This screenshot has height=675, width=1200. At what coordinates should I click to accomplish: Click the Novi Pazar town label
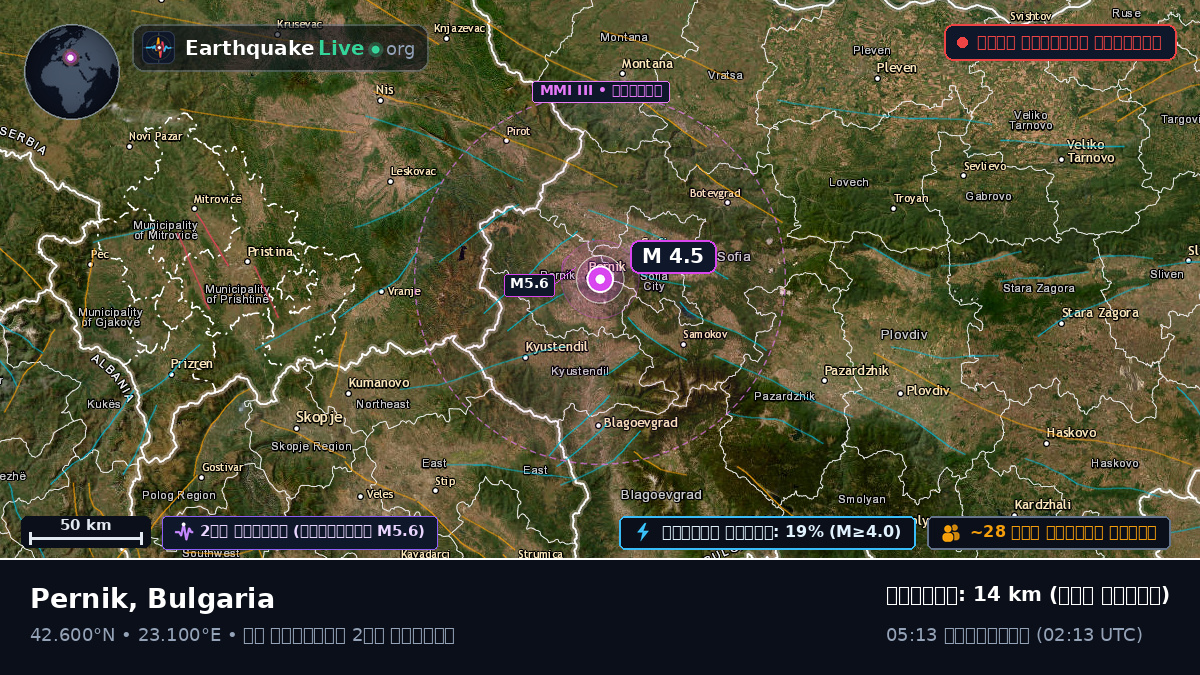(x=155, y=136)
